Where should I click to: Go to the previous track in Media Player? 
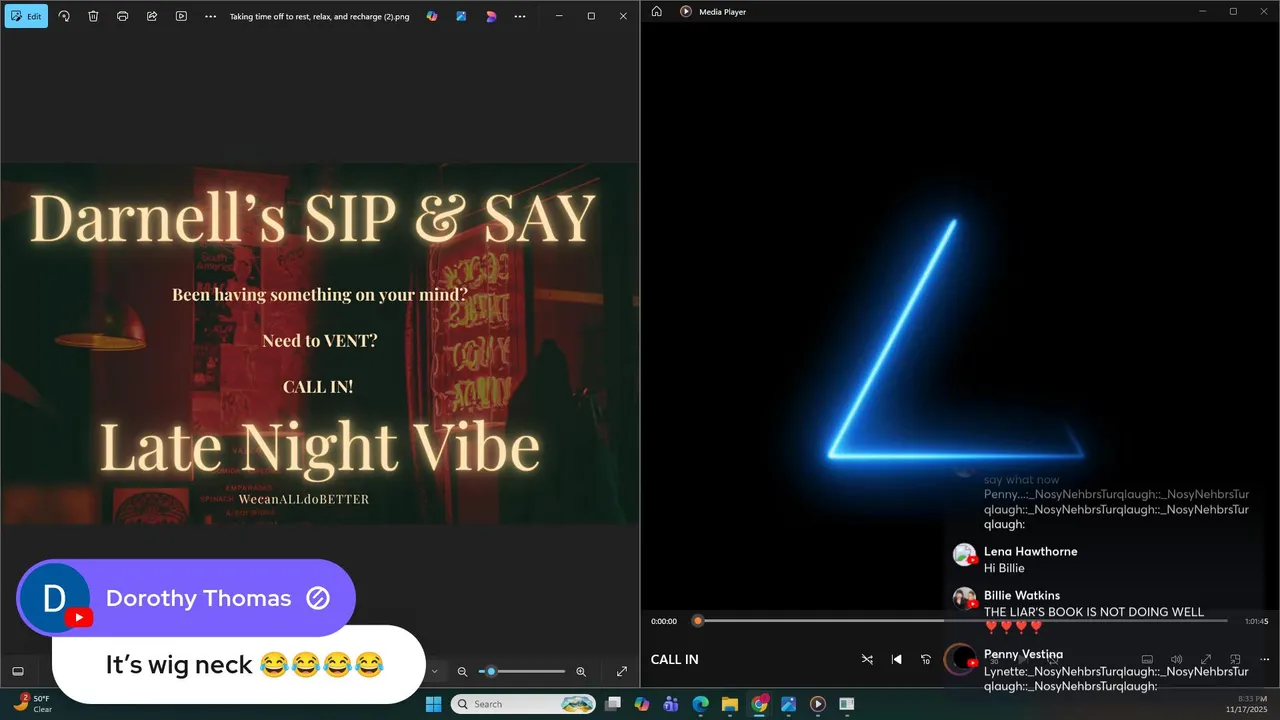[x=896, y=659]
